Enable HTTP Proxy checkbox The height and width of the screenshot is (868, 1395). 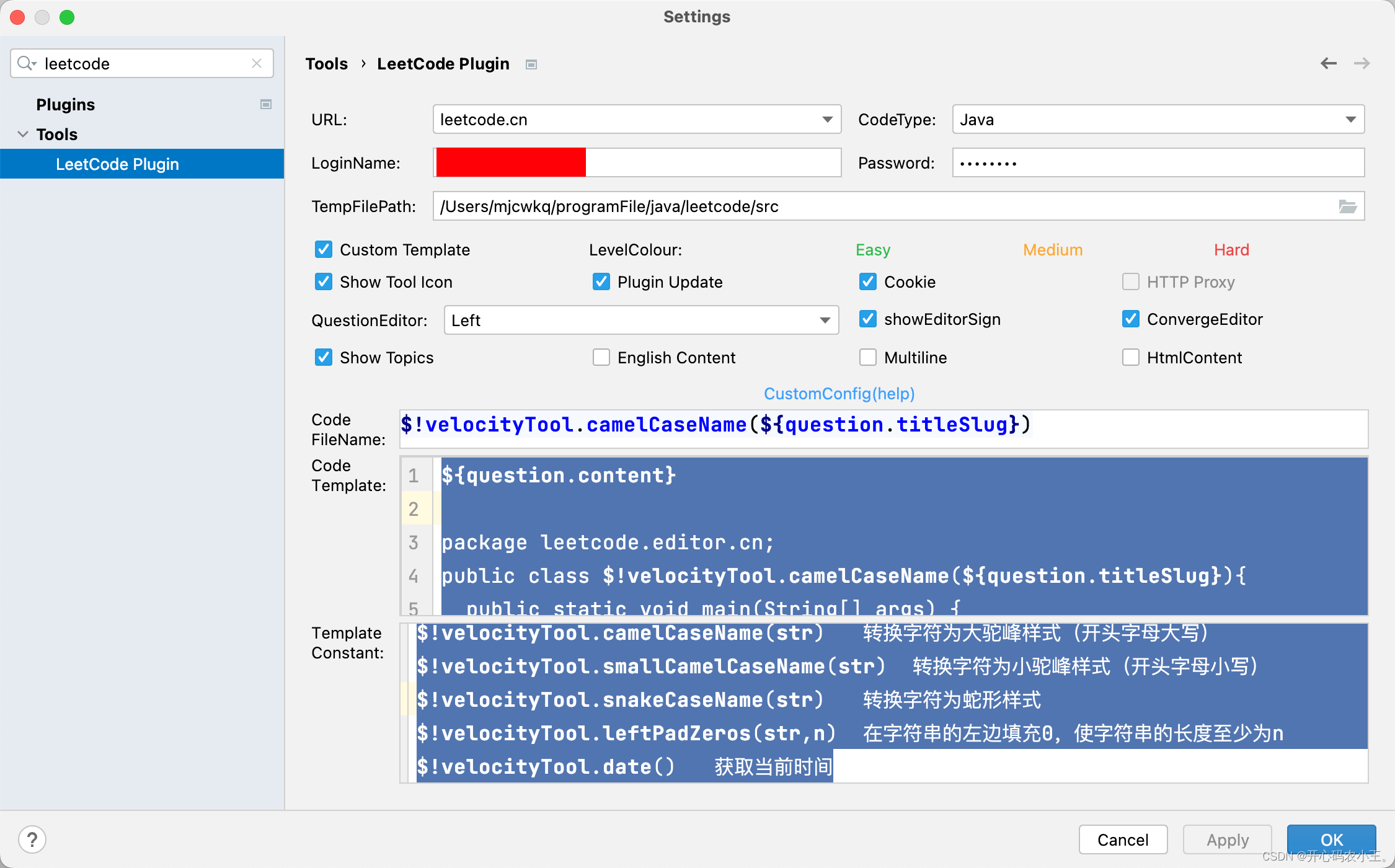pos(1131,281)
